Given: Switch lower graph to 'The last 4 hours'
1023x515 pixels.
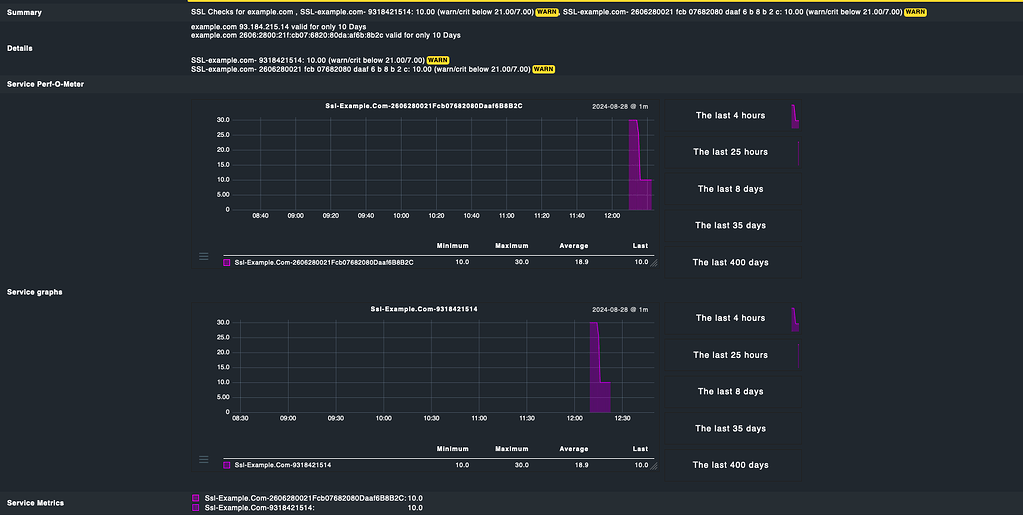Looking at the screenshot, I should click(730, 318).
